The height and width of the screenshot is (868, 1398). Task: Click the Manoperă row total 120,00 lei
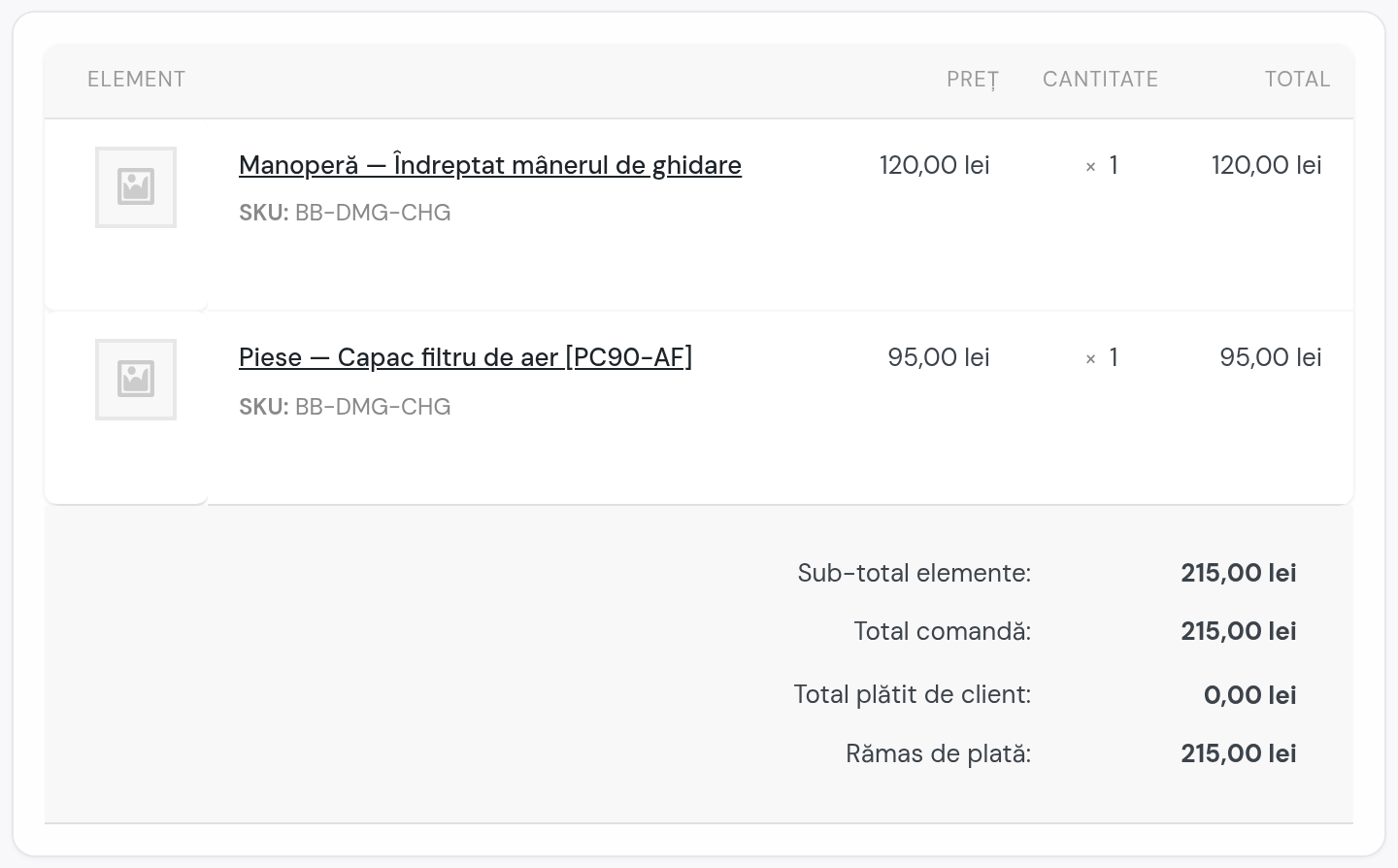[x=1267, y=165]
